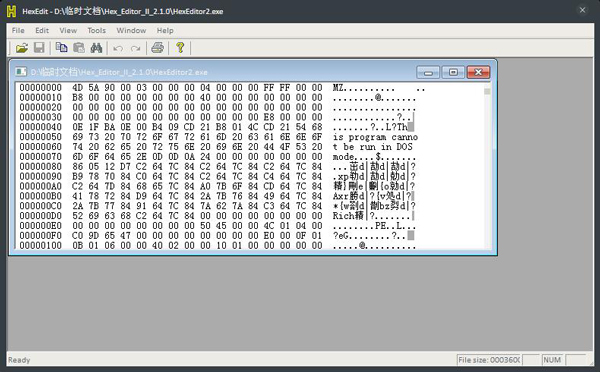Open the Edit menu
This screenshot has width=600, height=372.
42,30
